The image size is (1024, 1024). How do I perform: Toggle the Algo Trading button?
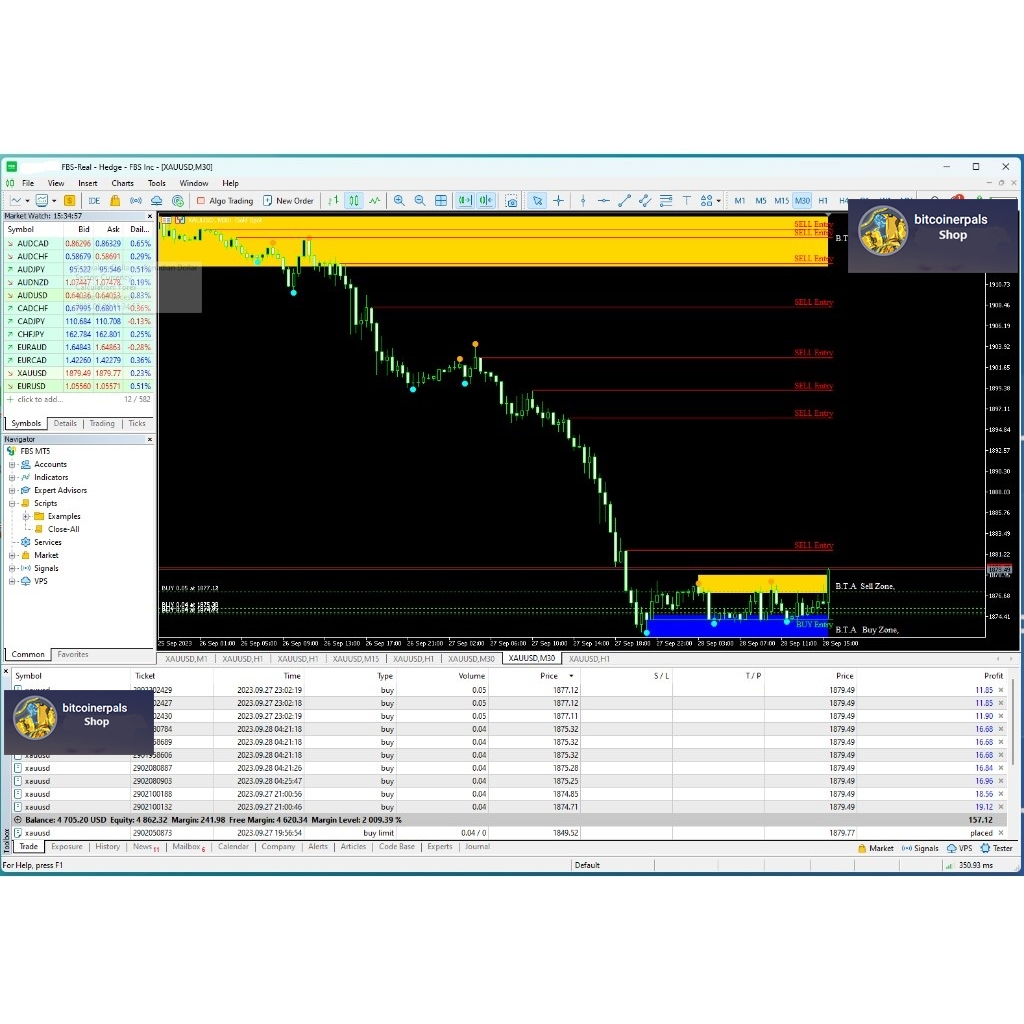tap(224, 201)
